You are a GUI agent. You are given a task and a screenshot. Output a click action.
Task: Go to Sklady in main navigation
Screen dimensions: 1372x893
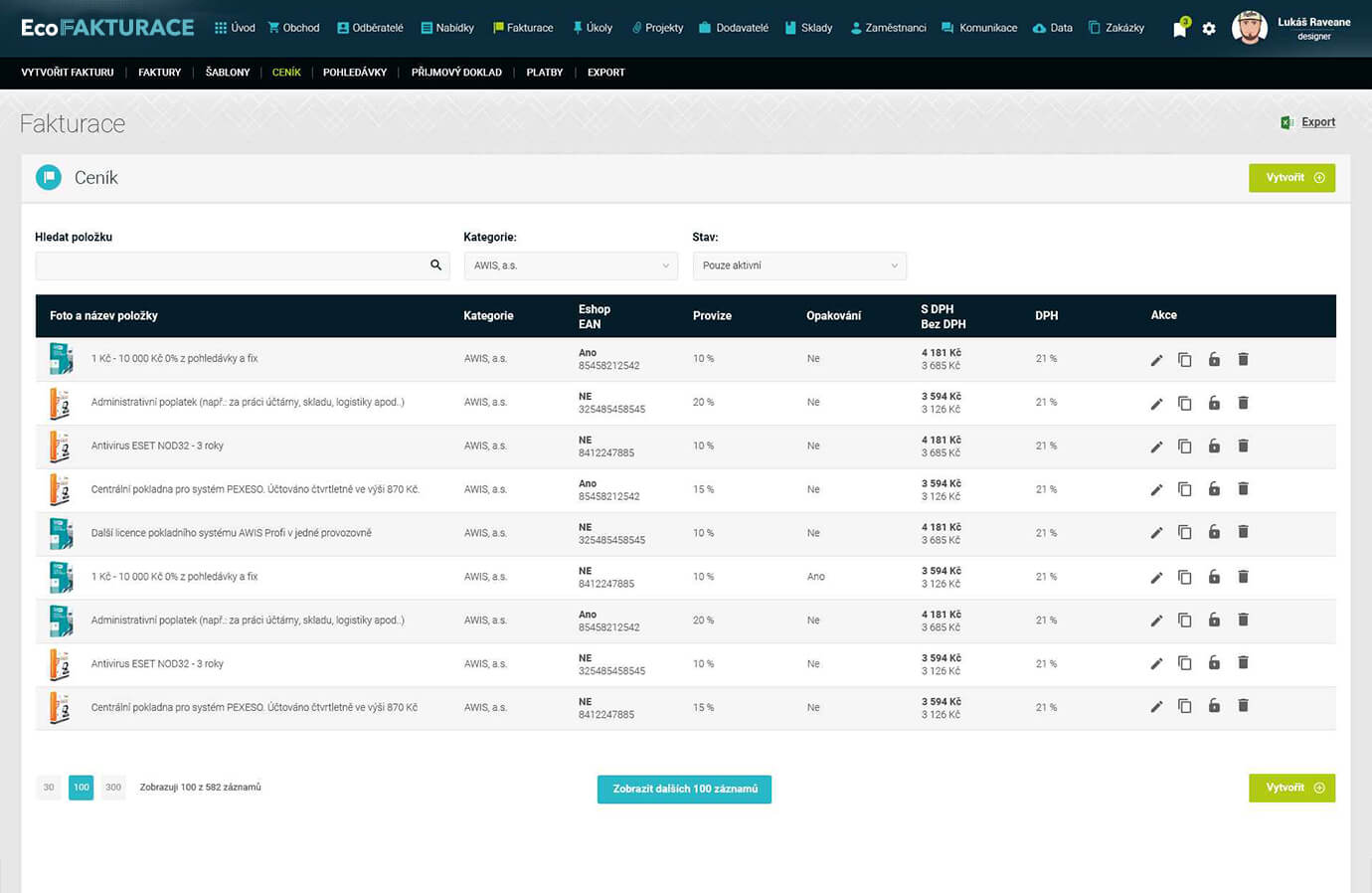click(x=808, y=28)
